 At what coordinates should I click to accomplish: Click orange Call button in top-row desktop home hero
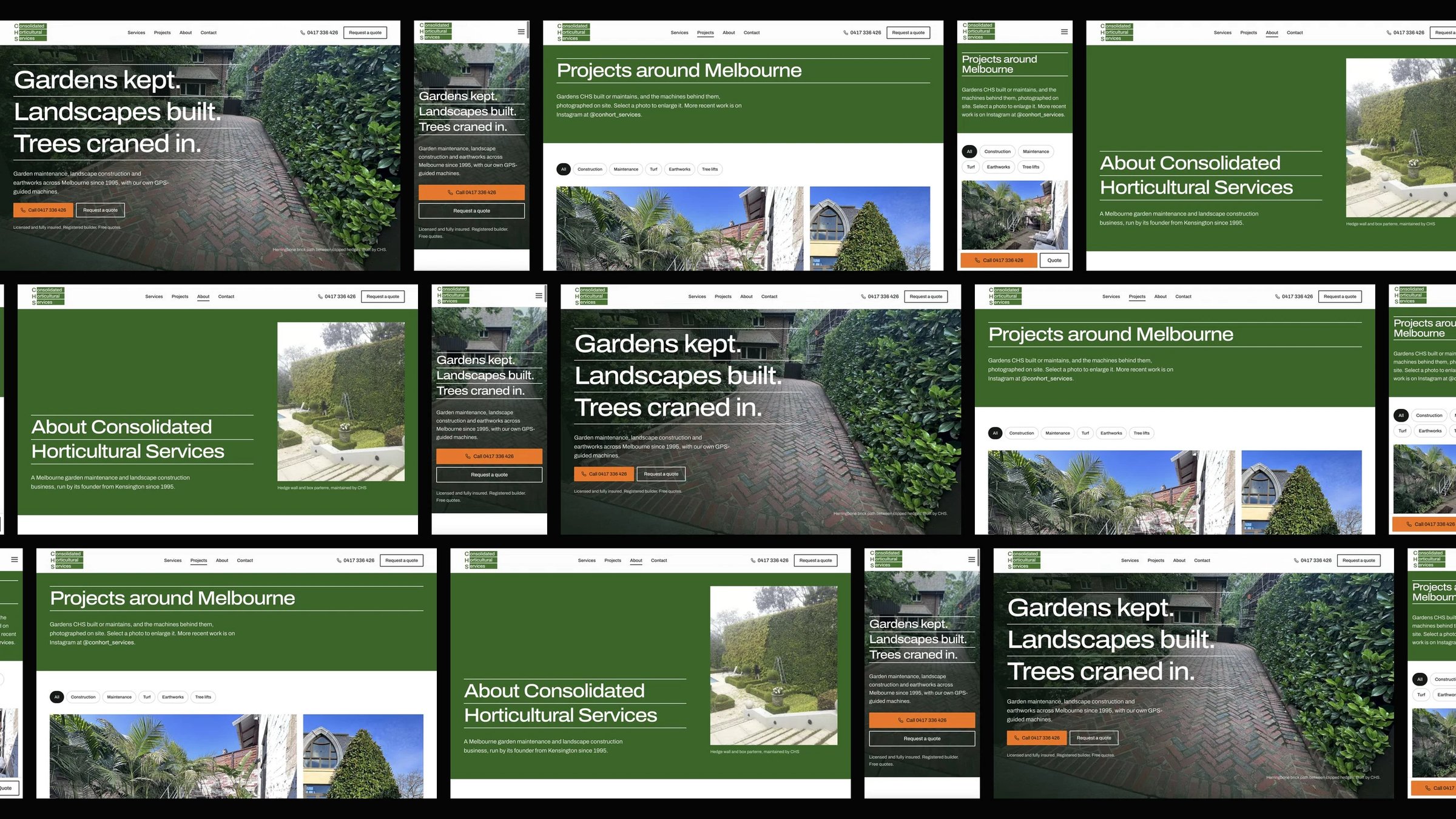coord(43,210)
